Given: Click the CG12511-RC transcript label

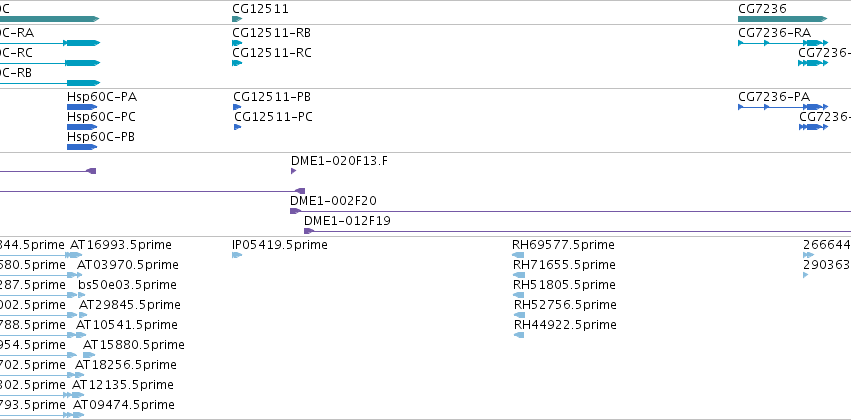Looking at the screenshot, I should (271, 53).
